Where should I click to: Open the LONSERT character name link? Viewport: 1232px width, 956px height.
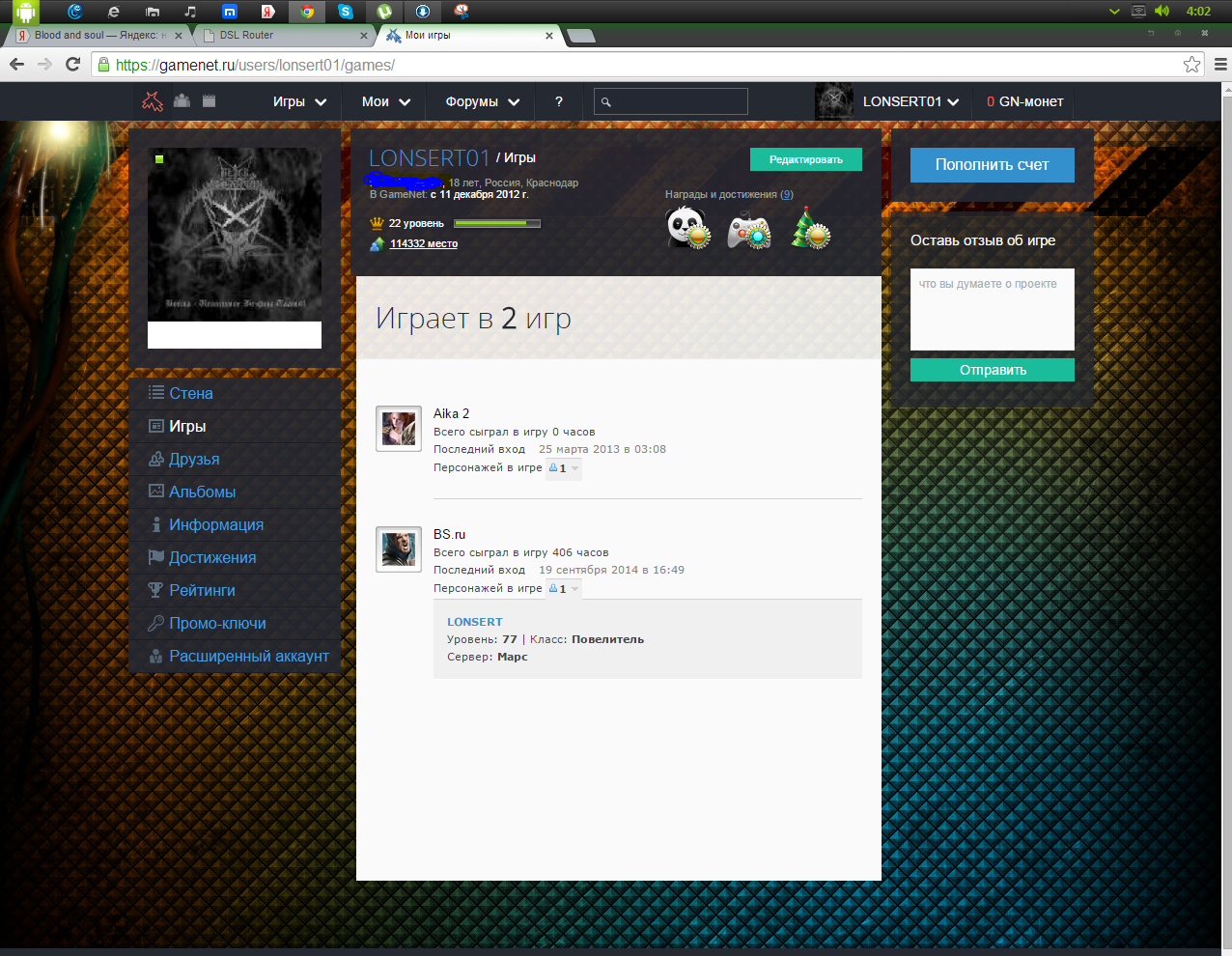(474, 622)
